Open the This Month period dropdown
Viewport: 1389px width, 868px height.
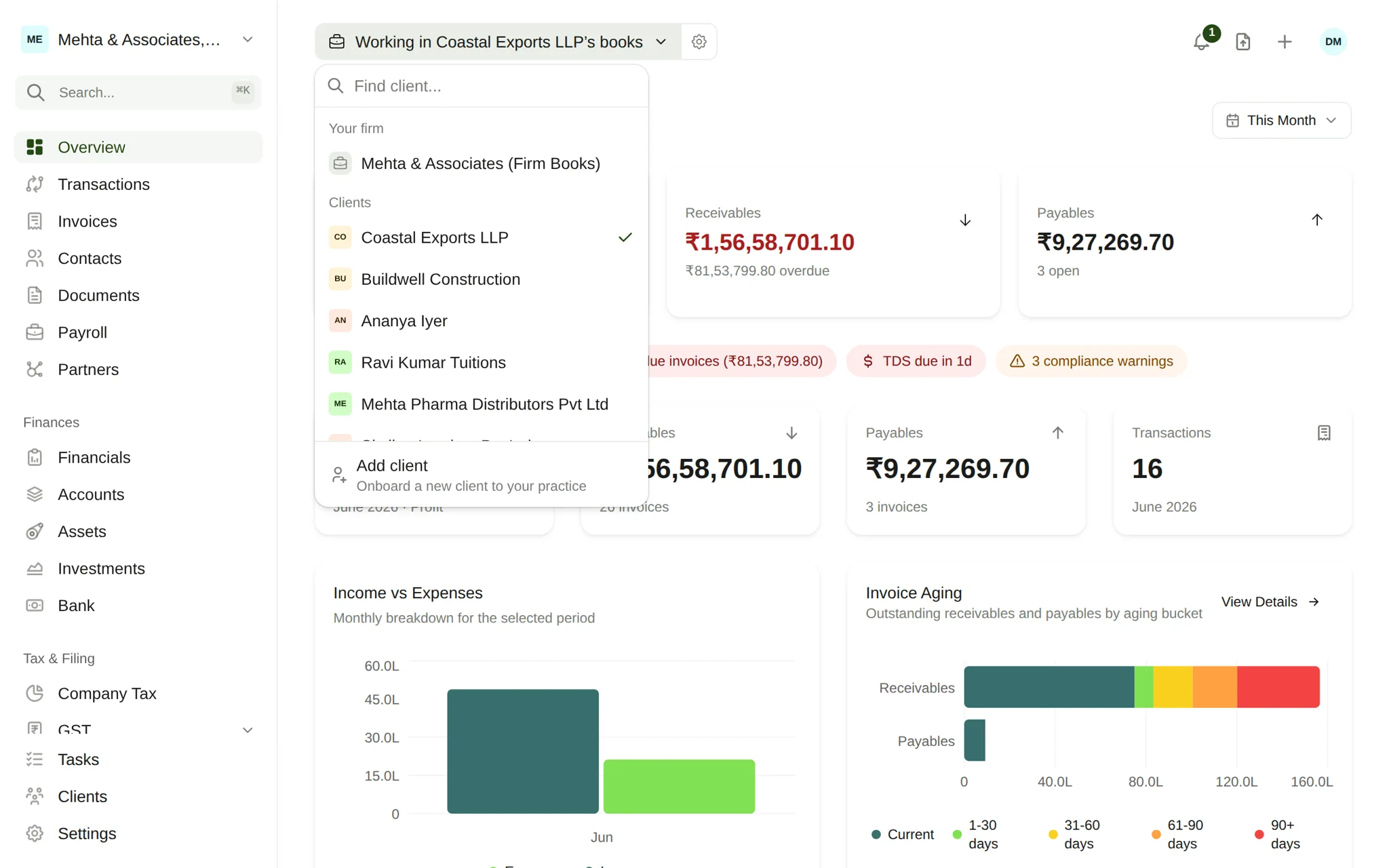pyautogui.click(x=1281, y=120)
